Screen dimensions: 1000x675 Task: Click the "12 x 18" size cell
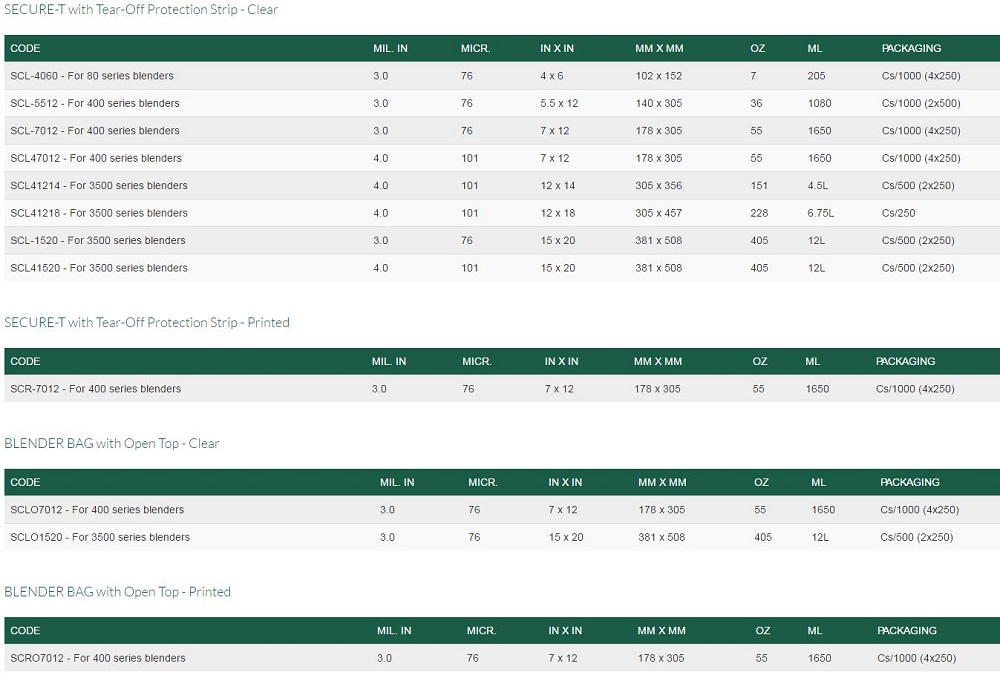pyautogui.click(x=557, y=213)
